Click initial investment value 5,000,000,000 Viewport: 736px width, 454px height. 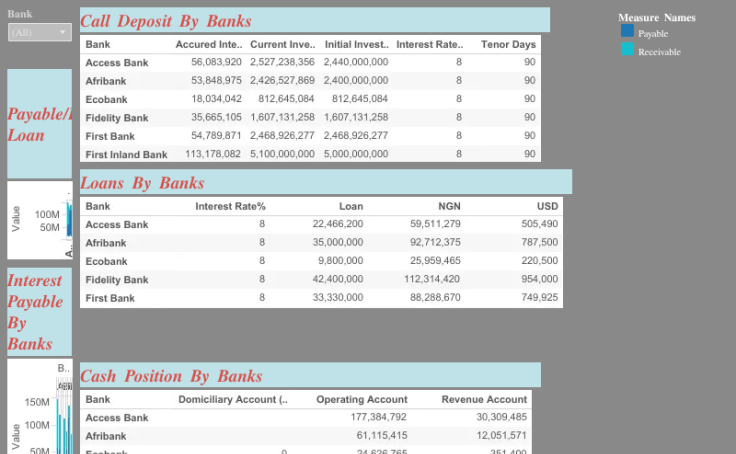pyautogui.click(x=356, y=154)
